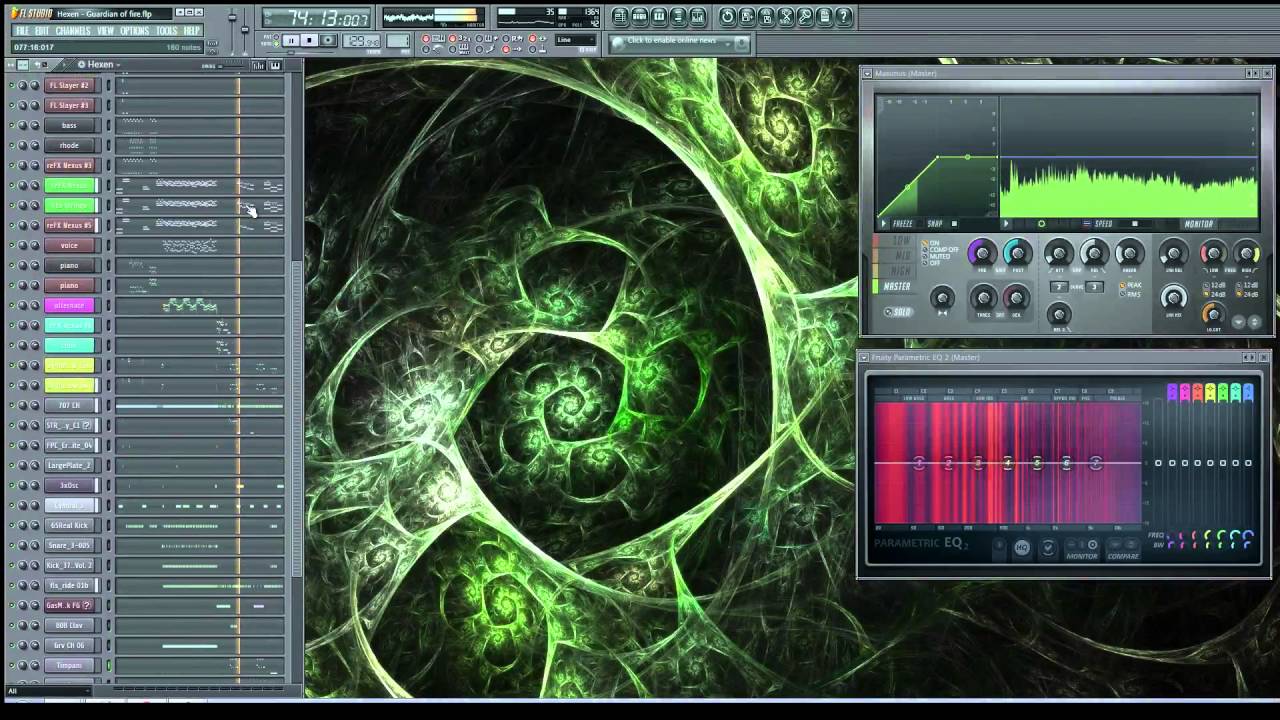
Task: Click the yellow band type selector in EQ 2
Action: (x=1210, y=392)
